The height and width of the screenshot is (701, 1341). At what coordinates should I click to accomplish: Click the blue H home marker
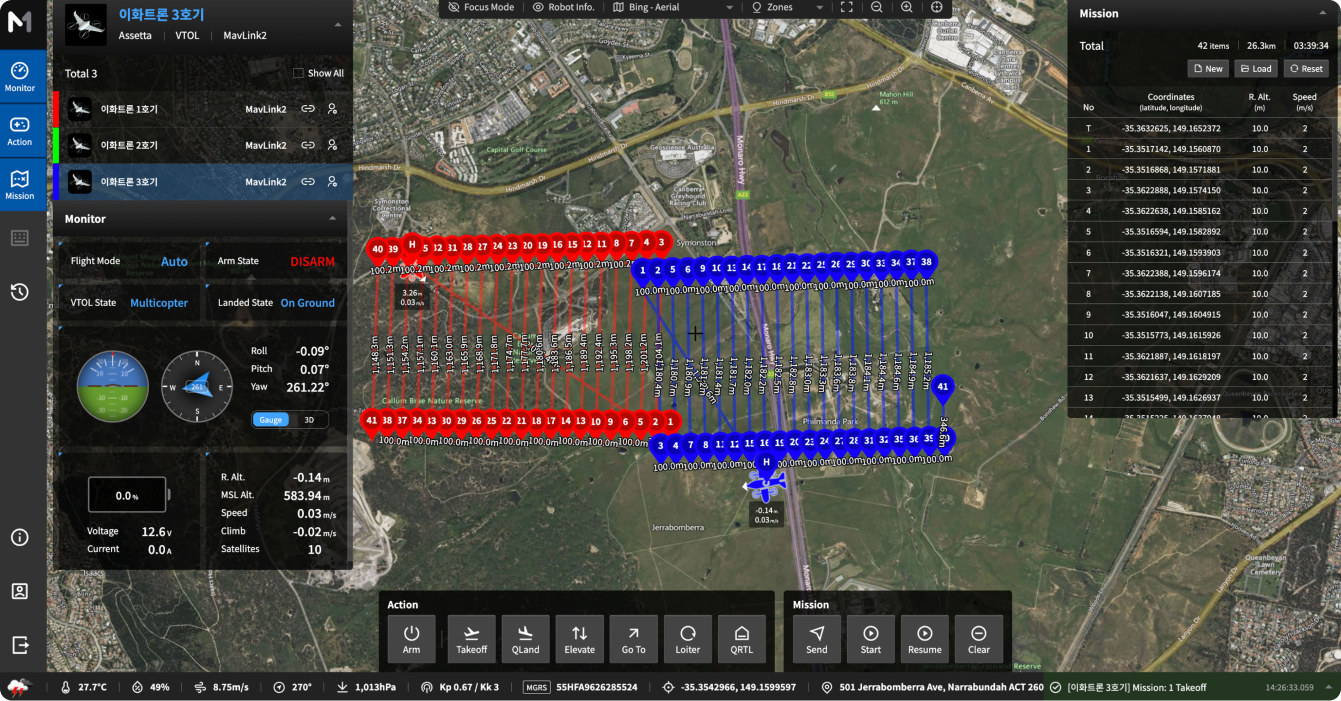pyautogui.click(x=767, y=463)
